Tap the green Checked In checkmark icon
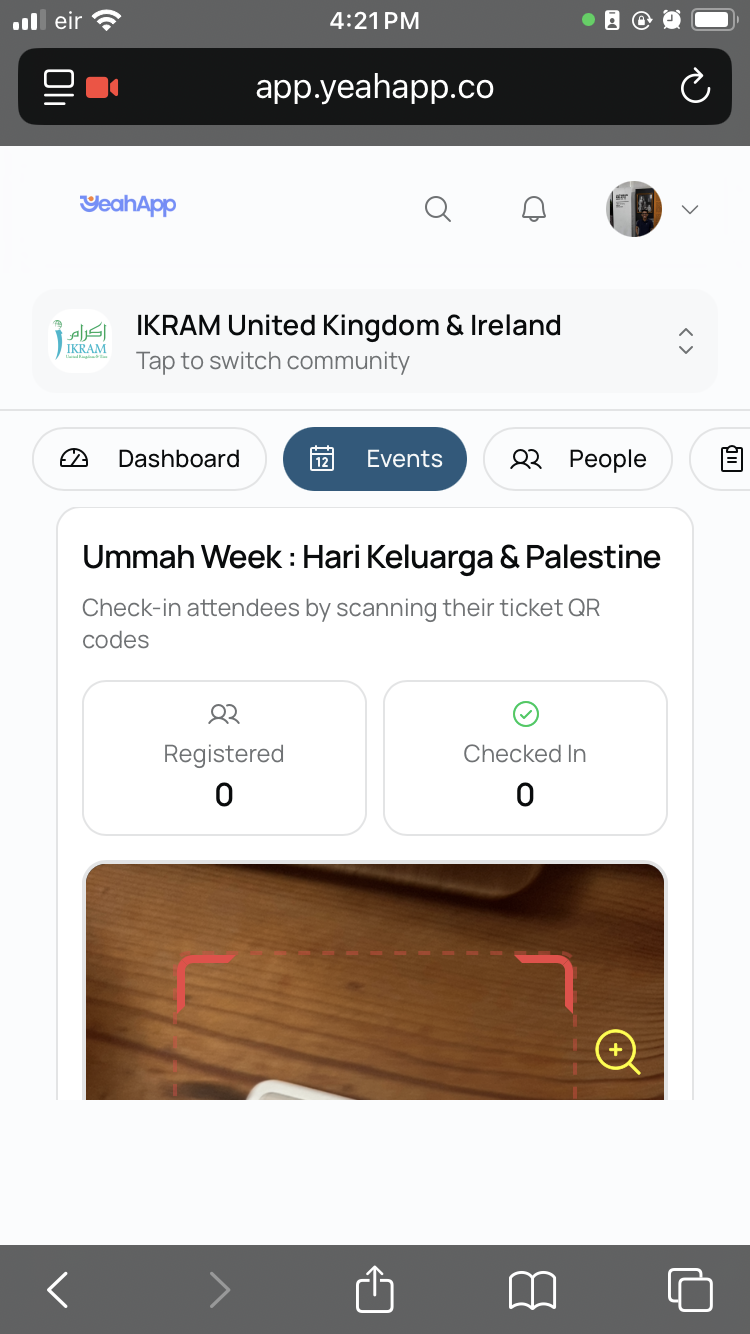 point(524,714)
